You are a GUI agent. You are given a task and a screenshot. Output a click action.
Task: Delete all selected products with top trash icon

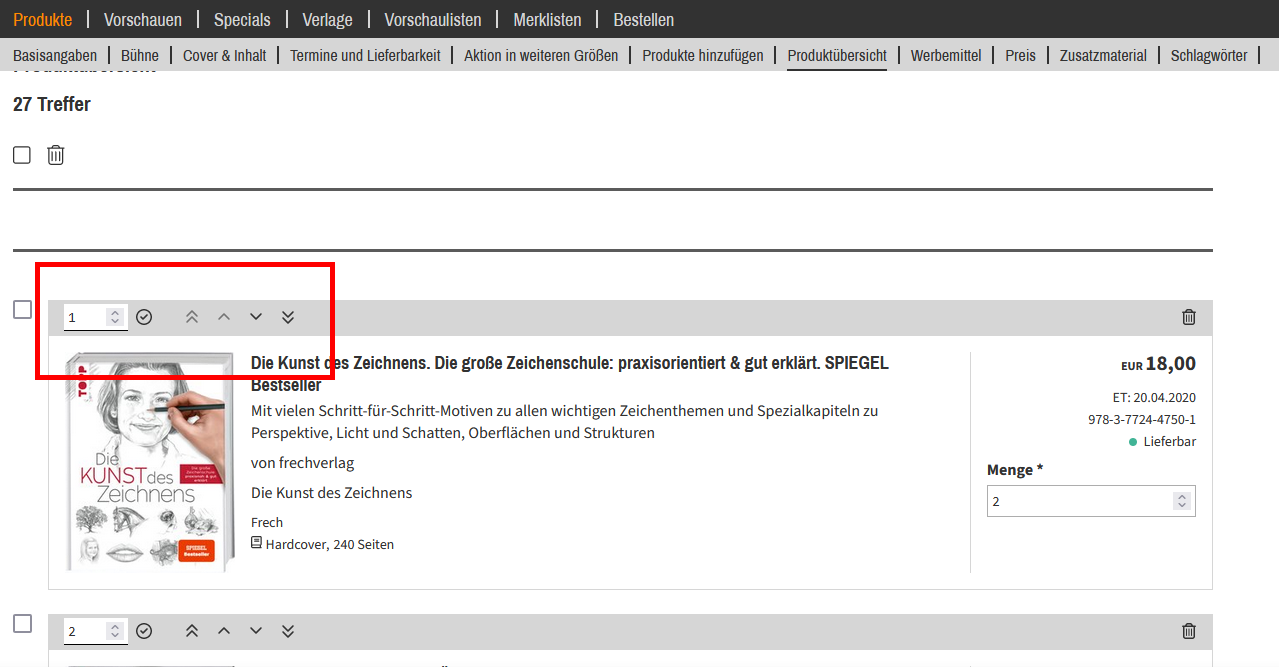click(56, 155)
